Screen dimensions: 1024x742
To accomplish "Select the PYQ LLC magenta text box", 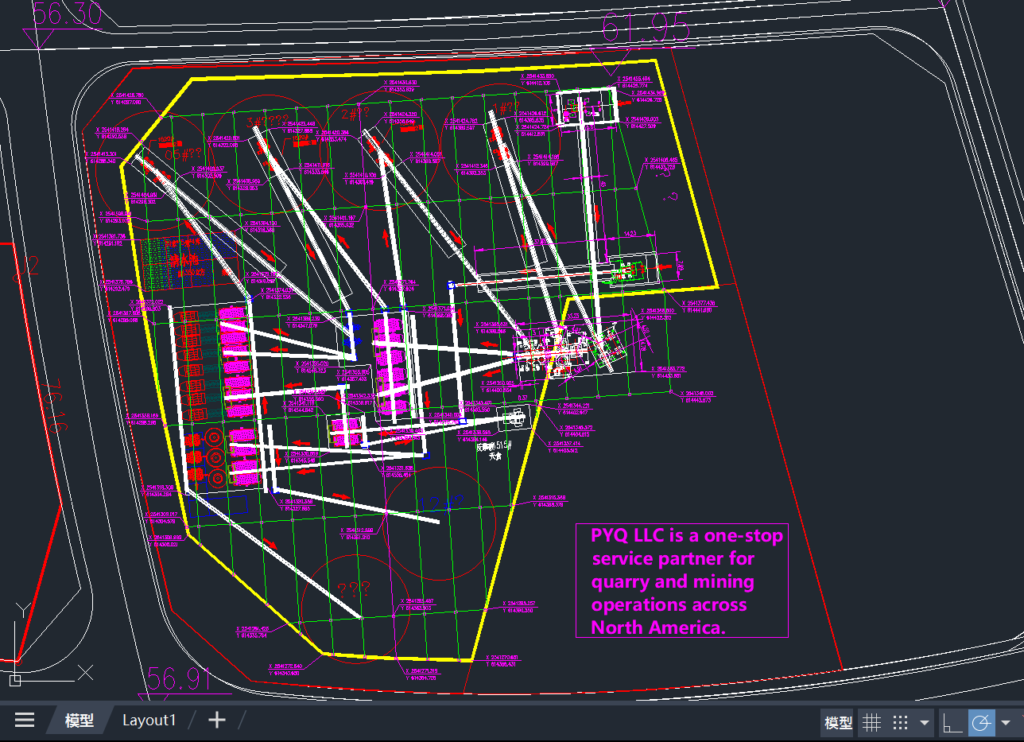I will (x=683, y=581).
